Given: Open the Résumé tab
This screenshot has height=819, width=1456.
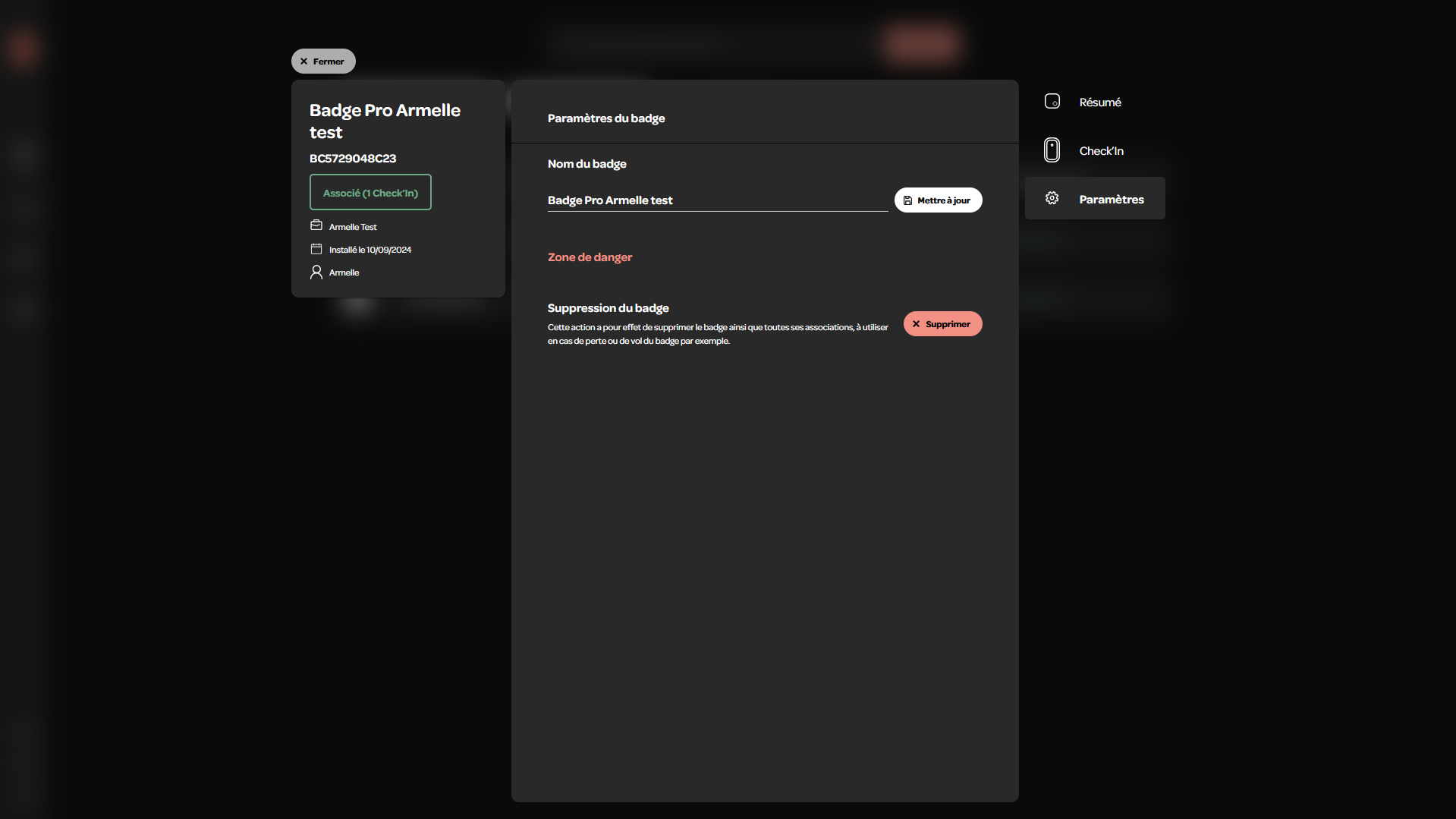Looking at the screenshot, I should (x=1095, y=102).
